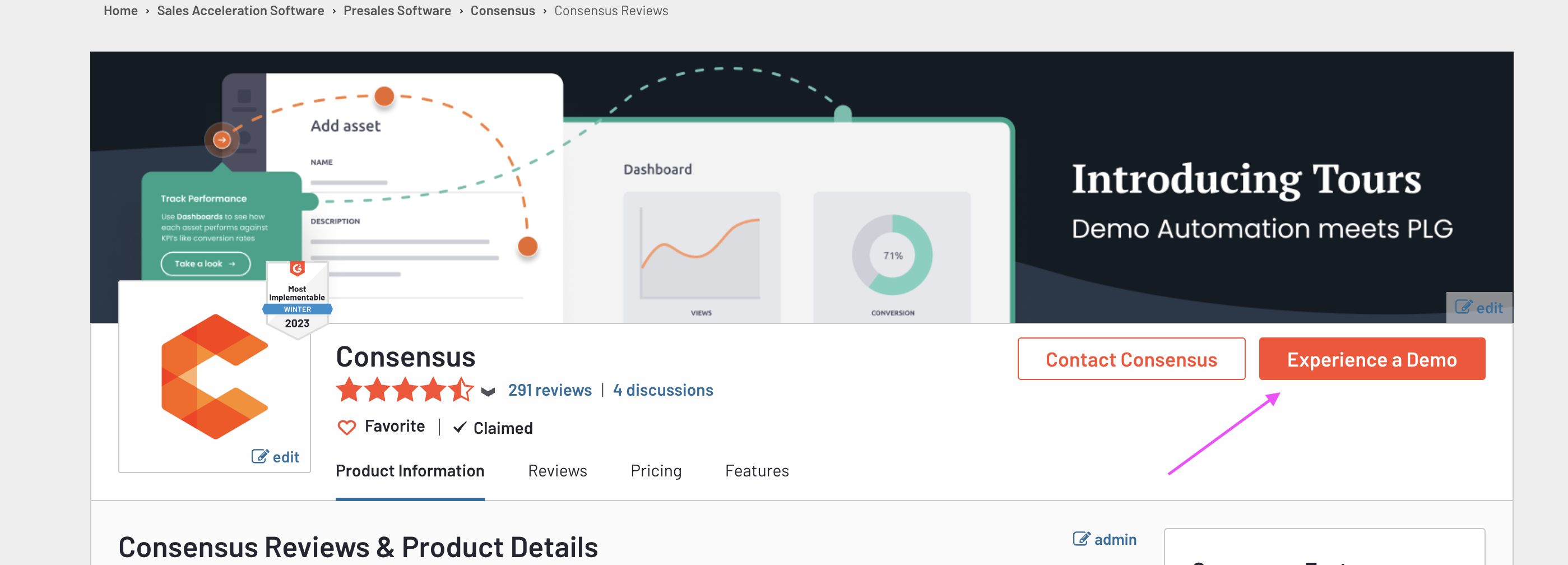1568x565 pixels.
Task: Expand the star rating breakdown chevron
Action: coord(488,391)
